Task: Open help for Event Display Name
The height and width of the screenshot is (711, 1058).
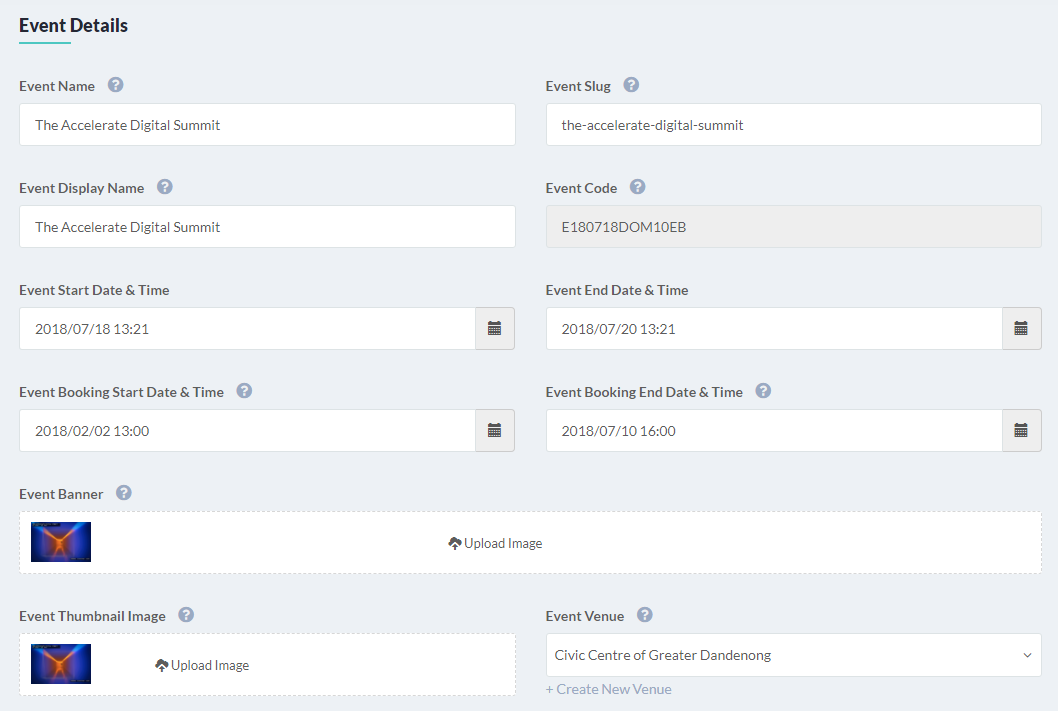Action: click(x=165, y=187)
